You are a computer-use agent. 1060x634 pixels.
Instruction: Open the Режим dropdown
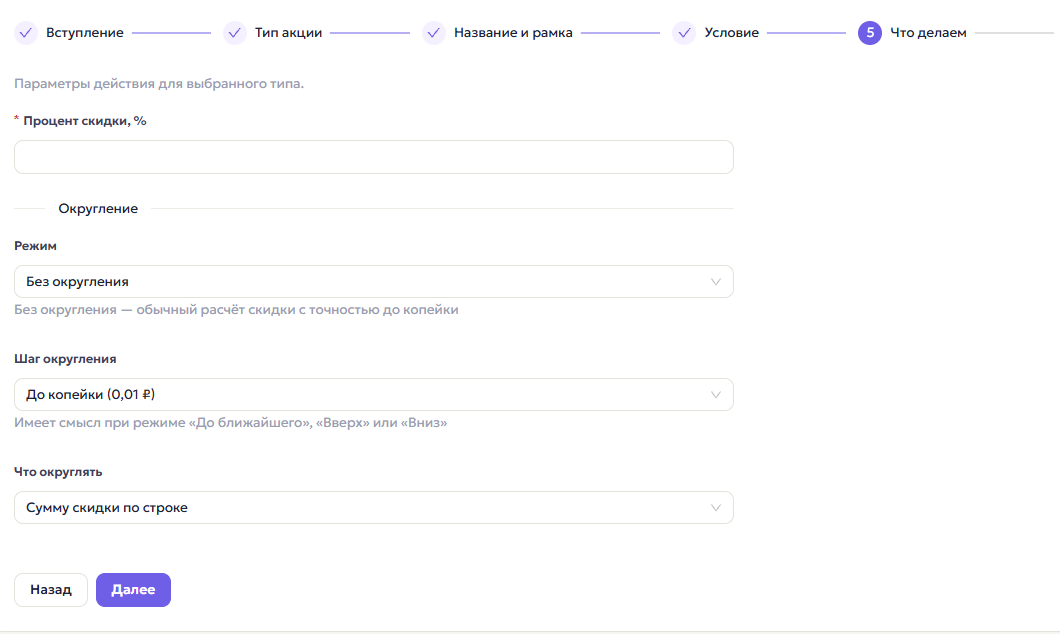(x=374, y=281)
